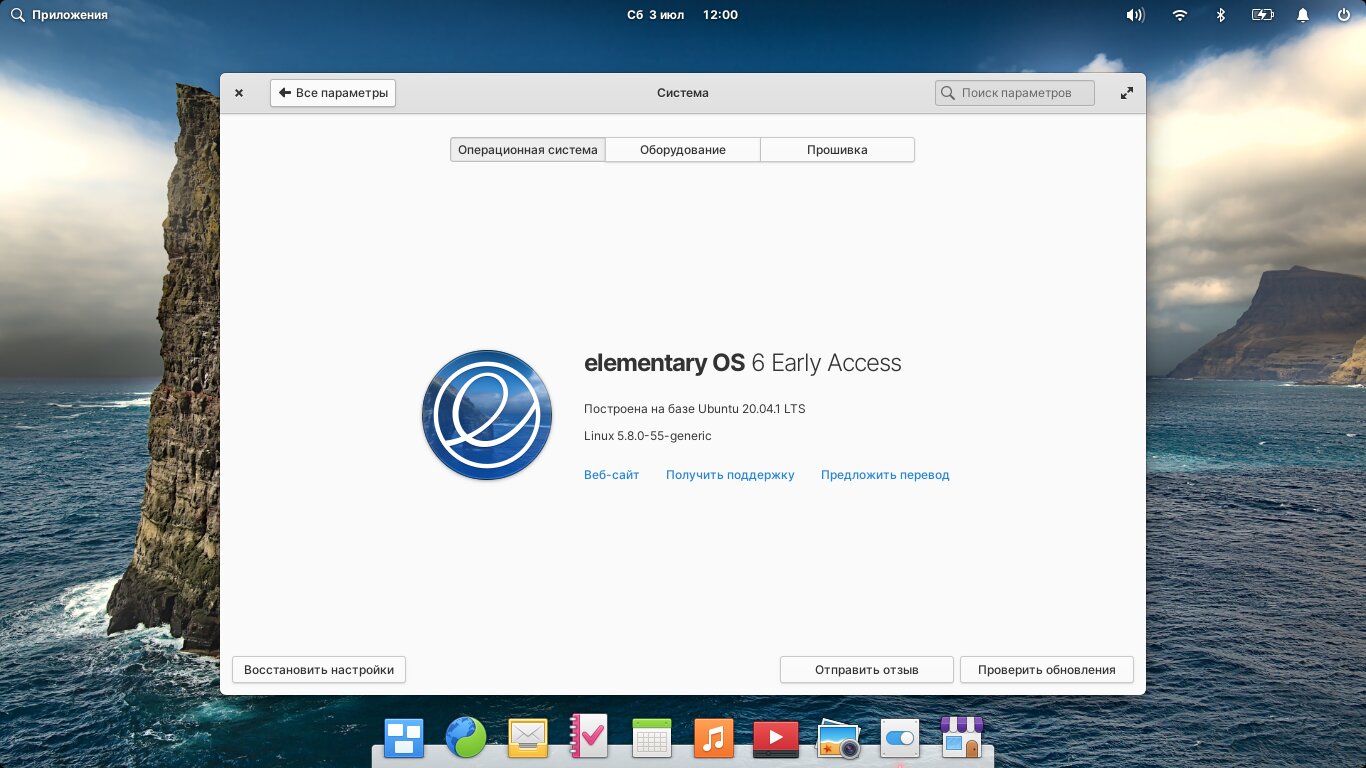This screenshot has height=768, width=1366.
Task: Switch to the Оборудование tab
Action: [x=682, y=150]
